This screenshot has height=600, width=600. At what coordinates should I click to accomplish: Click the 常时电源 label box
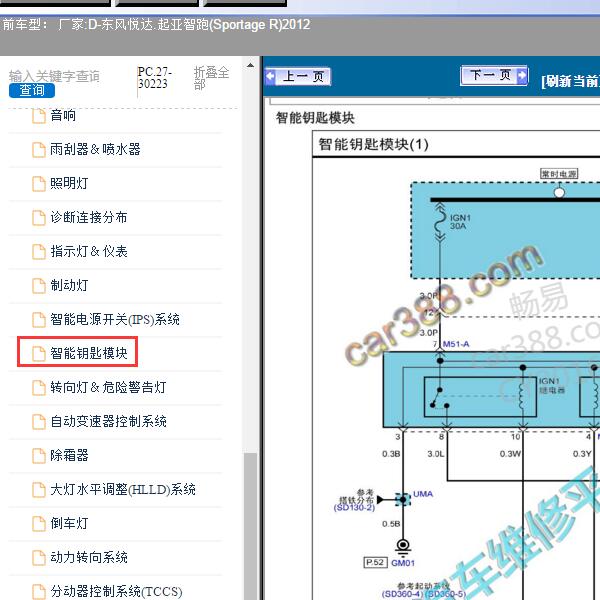(x=559, y=174)
